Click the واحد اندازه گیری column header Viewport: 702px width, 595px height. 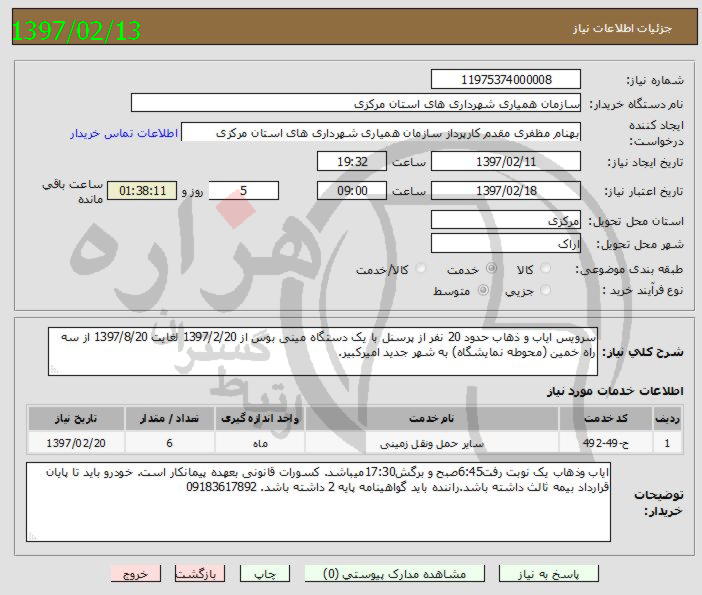260,418
